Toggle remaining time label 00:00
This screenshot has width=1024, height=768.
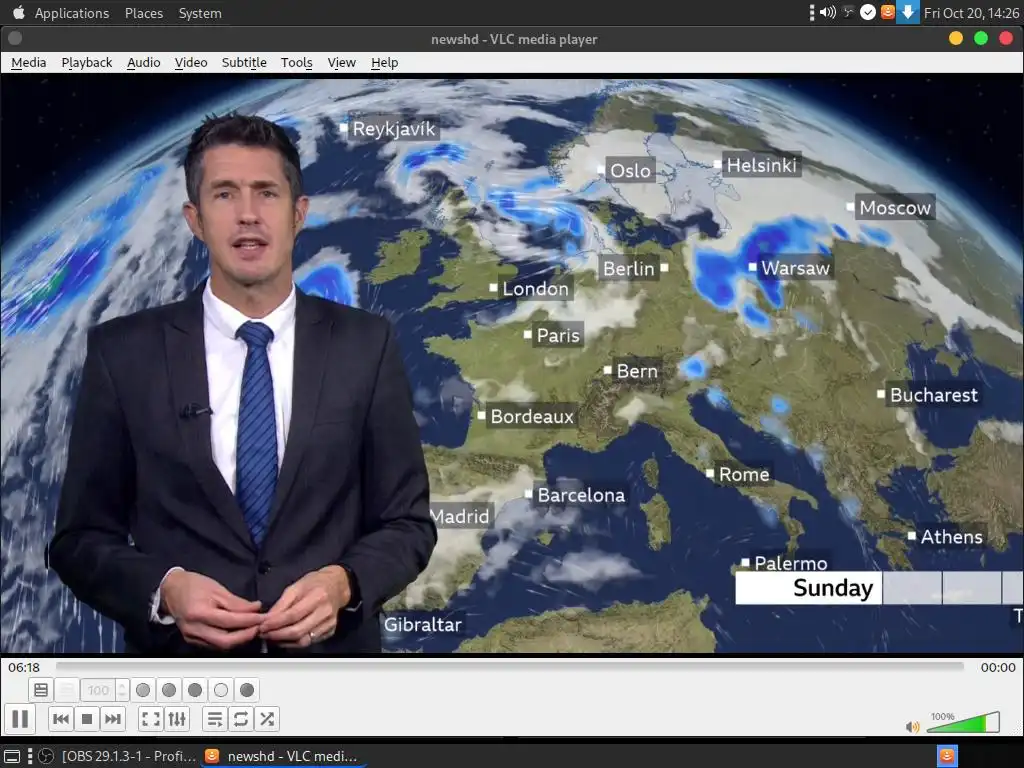pos(998,667)
